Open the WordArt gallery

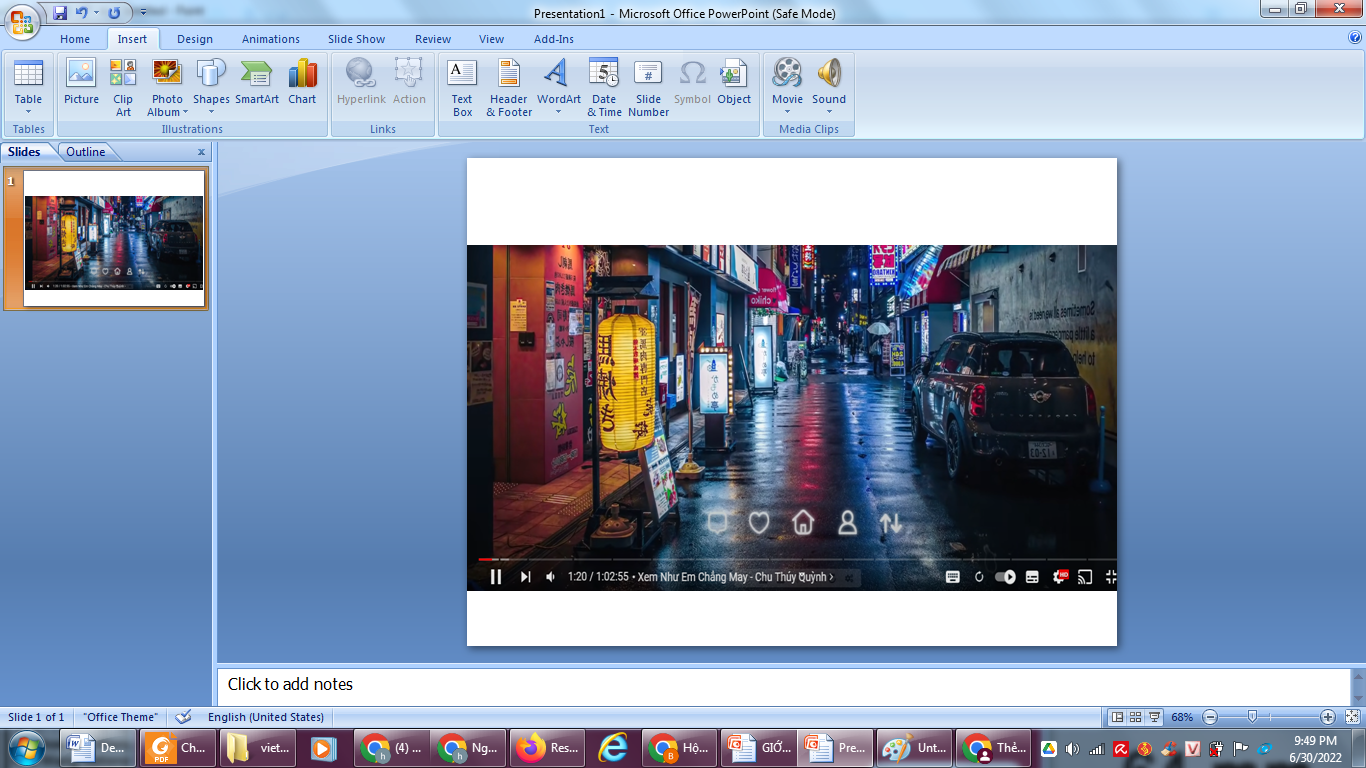pos(558,87)
